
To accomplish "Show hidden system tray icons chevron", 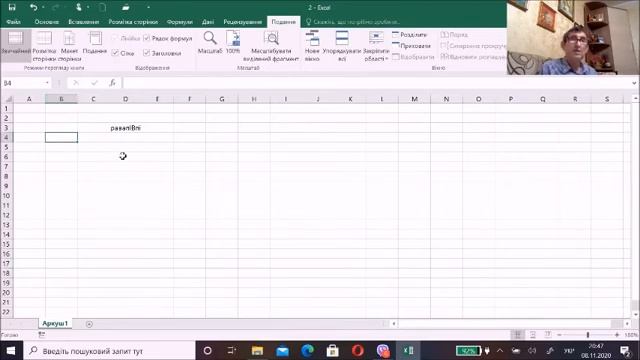I will [500, 351].
